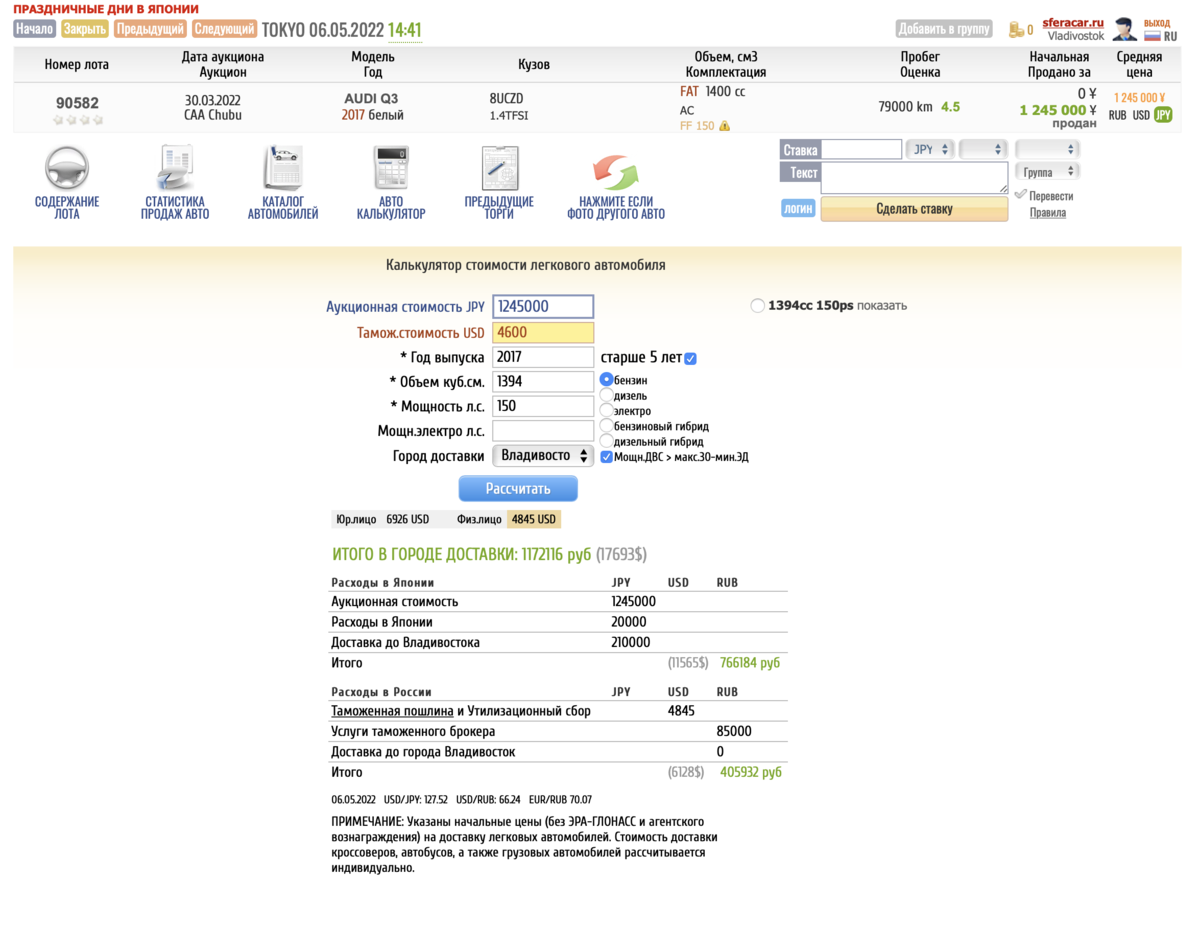Click the AUDI Q3 model name
Screen dimensions: 1200x925
point(371,99)
